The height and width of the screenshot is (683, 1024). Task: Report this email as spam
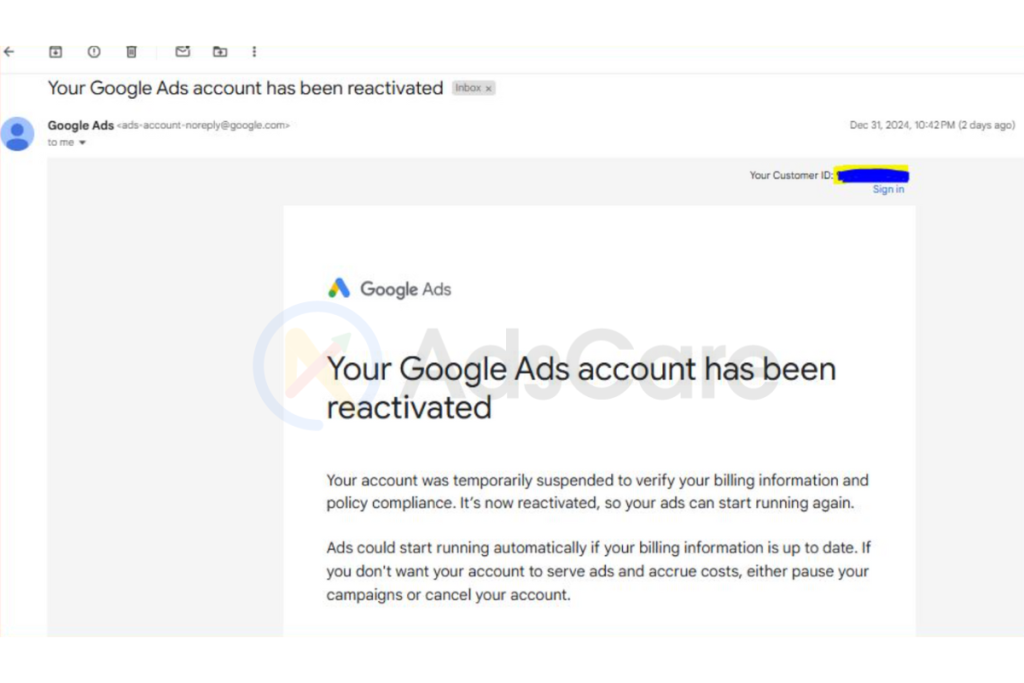pyautogui.click(x=94, y=52)
